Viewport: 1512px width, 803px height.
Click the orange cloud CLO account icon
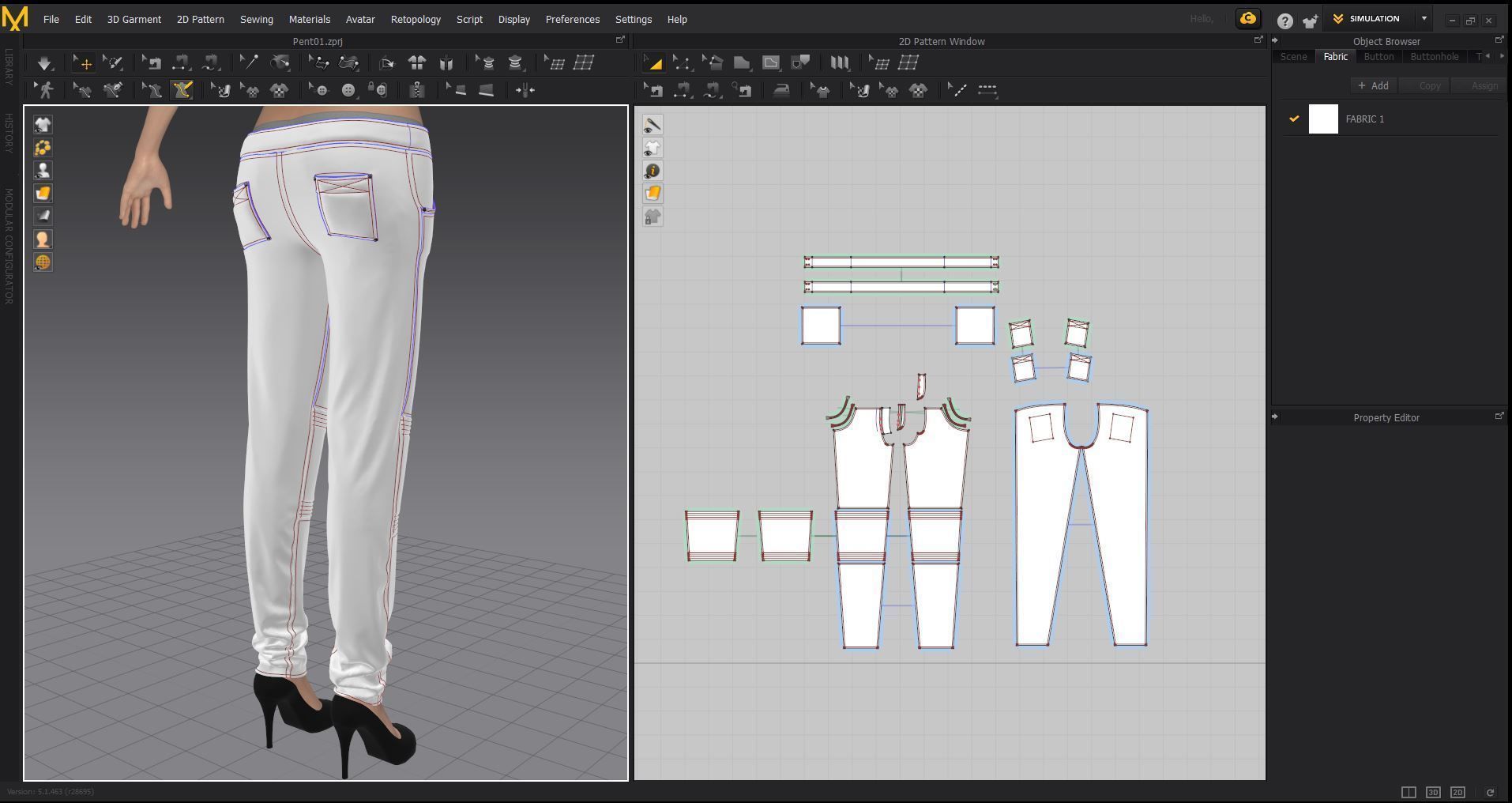click(1248, 19)
